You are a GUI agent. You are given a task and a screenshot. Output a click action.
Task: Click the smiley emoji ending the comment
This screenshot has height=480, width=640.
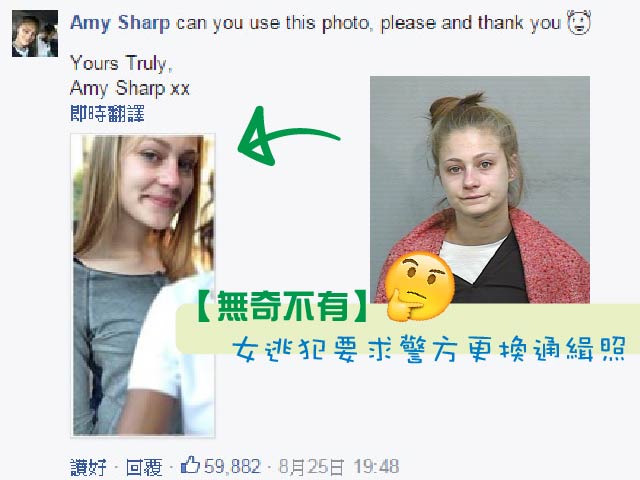click(x=579, y=23)
